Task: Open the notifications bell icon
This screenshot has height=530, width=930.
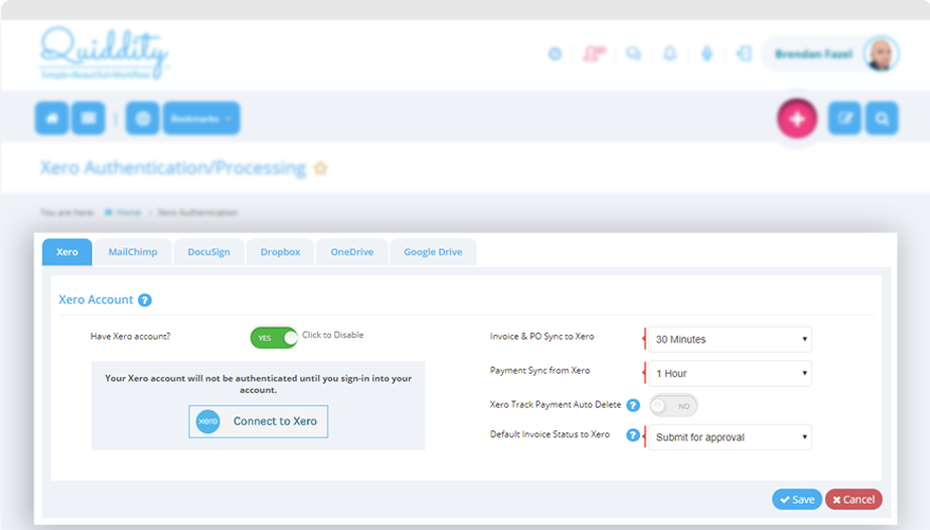Action: (x=670, y=54)
